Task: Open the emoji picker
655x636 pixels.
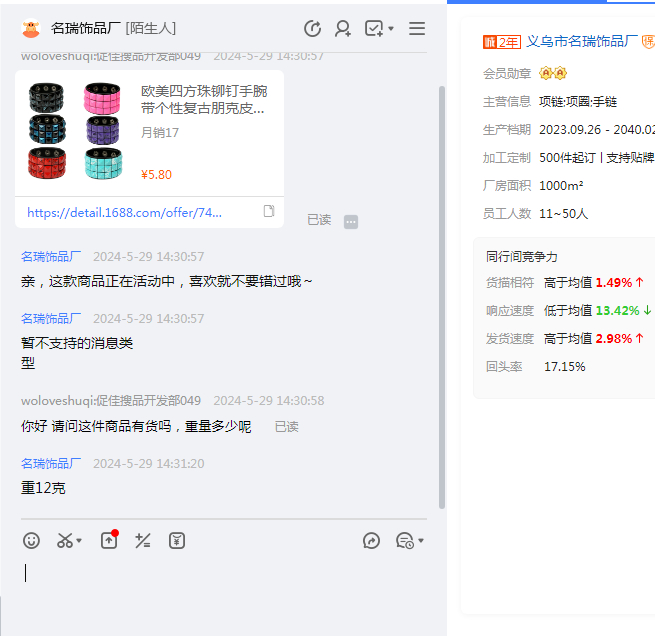Action: click(32, 541)
